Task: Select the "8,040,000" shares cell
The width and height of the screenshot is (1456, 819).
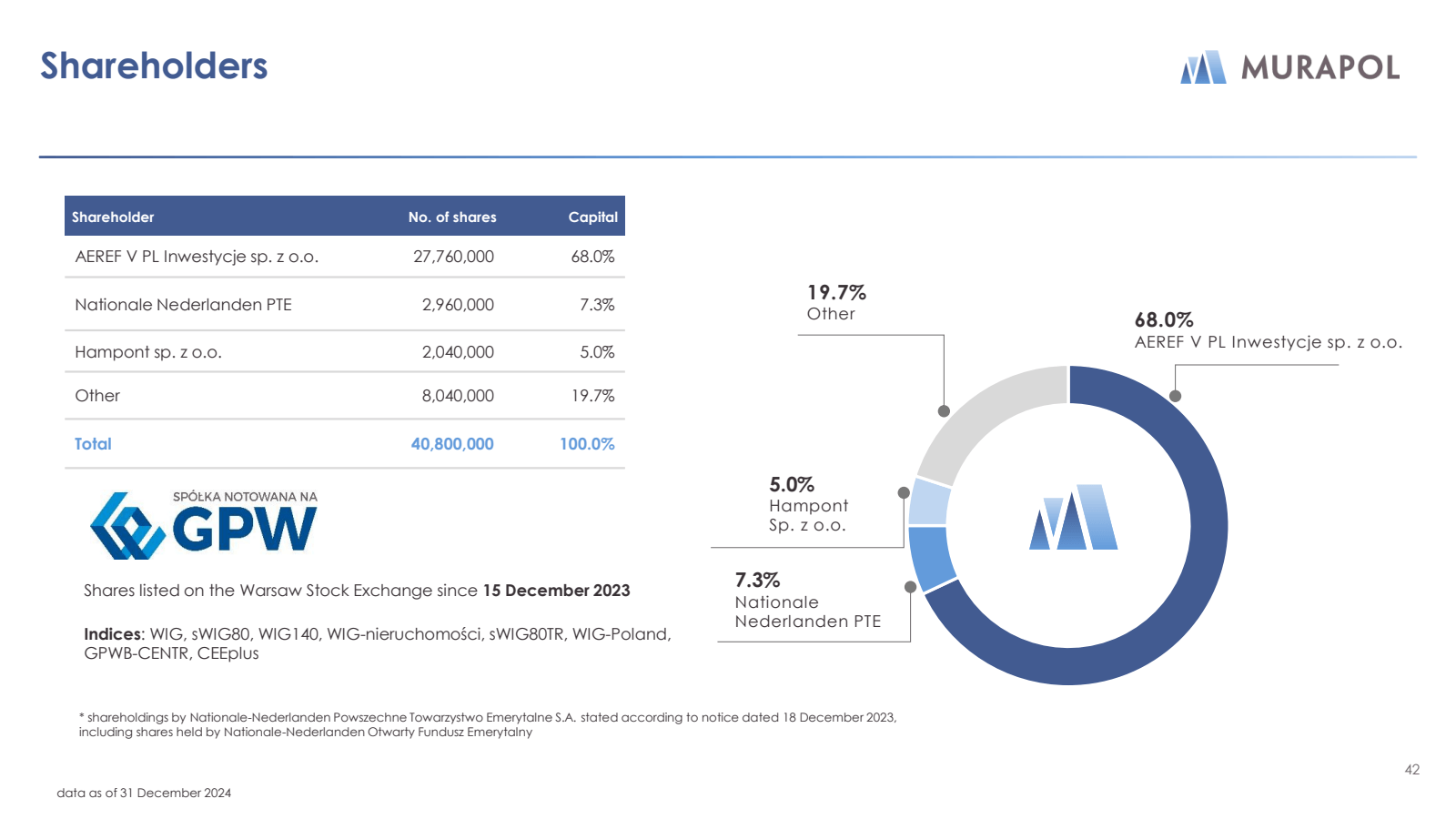Action: coord(458,396)
